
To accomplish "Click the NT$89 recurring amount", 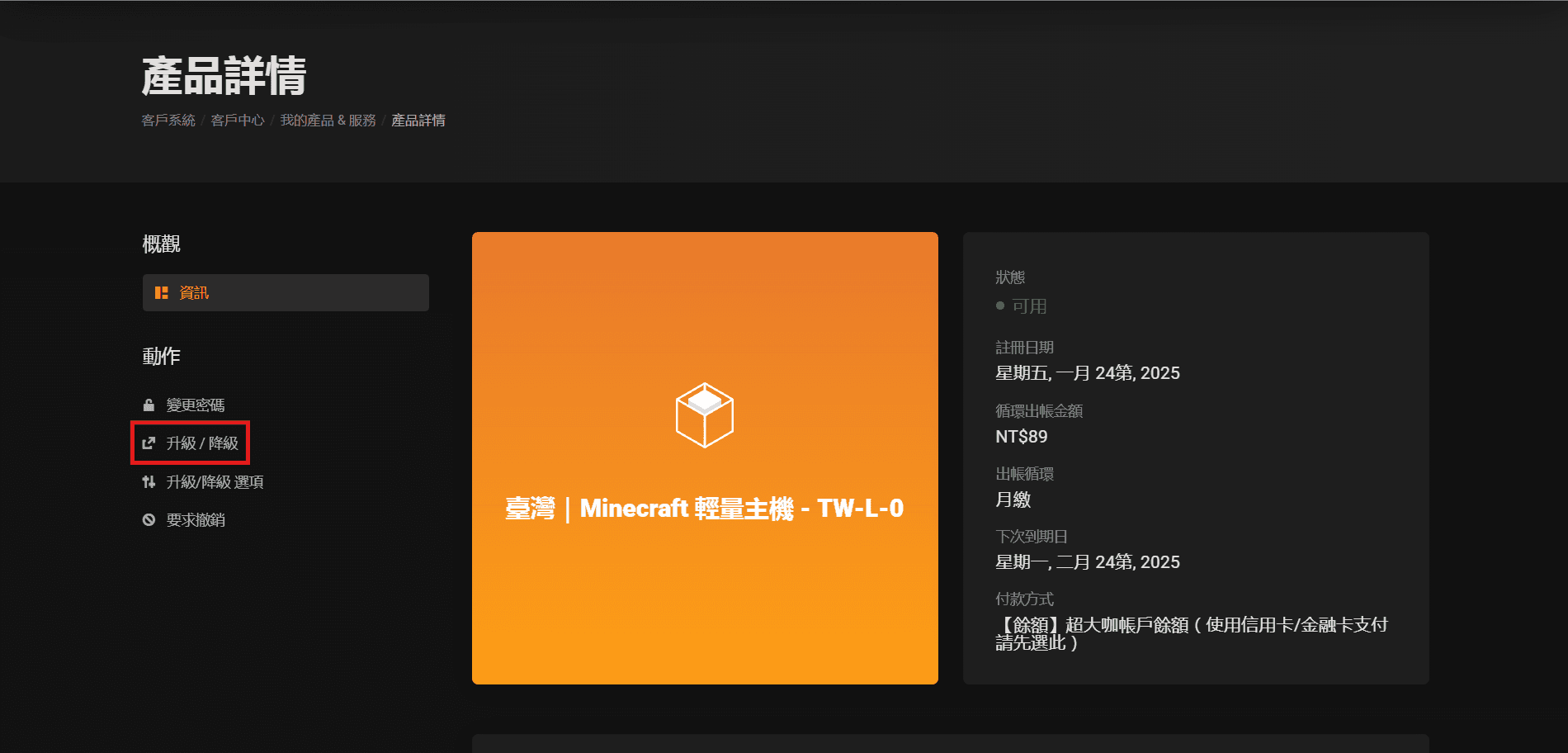I will click(1022, 437).
